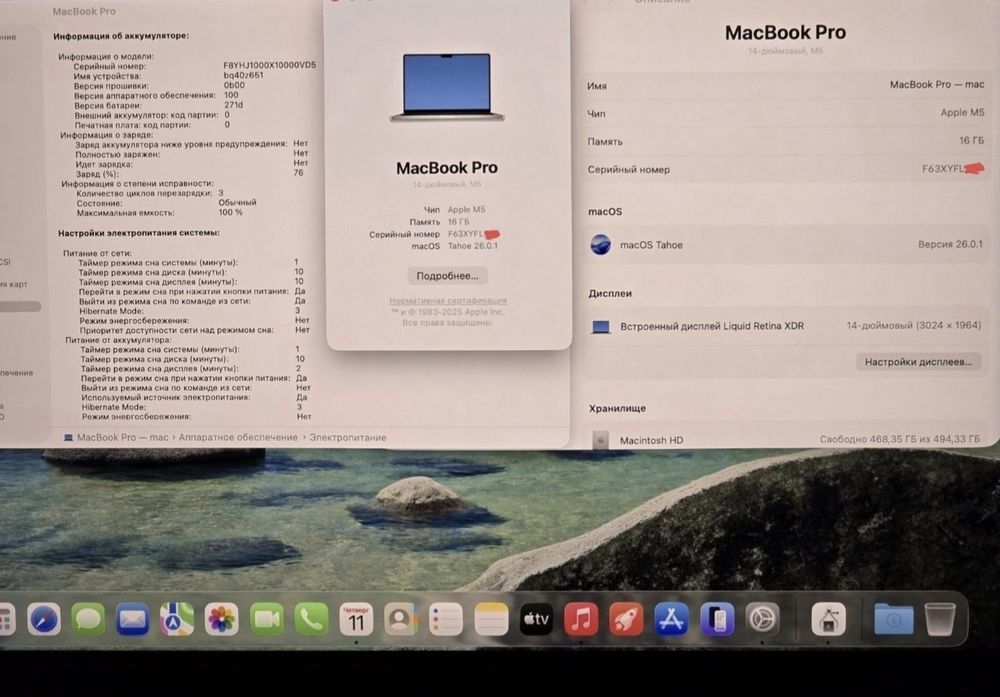Open the App Store from Dock
Image resolution: width=1000 pixels, height=697 pixels.
coord(672,619)
